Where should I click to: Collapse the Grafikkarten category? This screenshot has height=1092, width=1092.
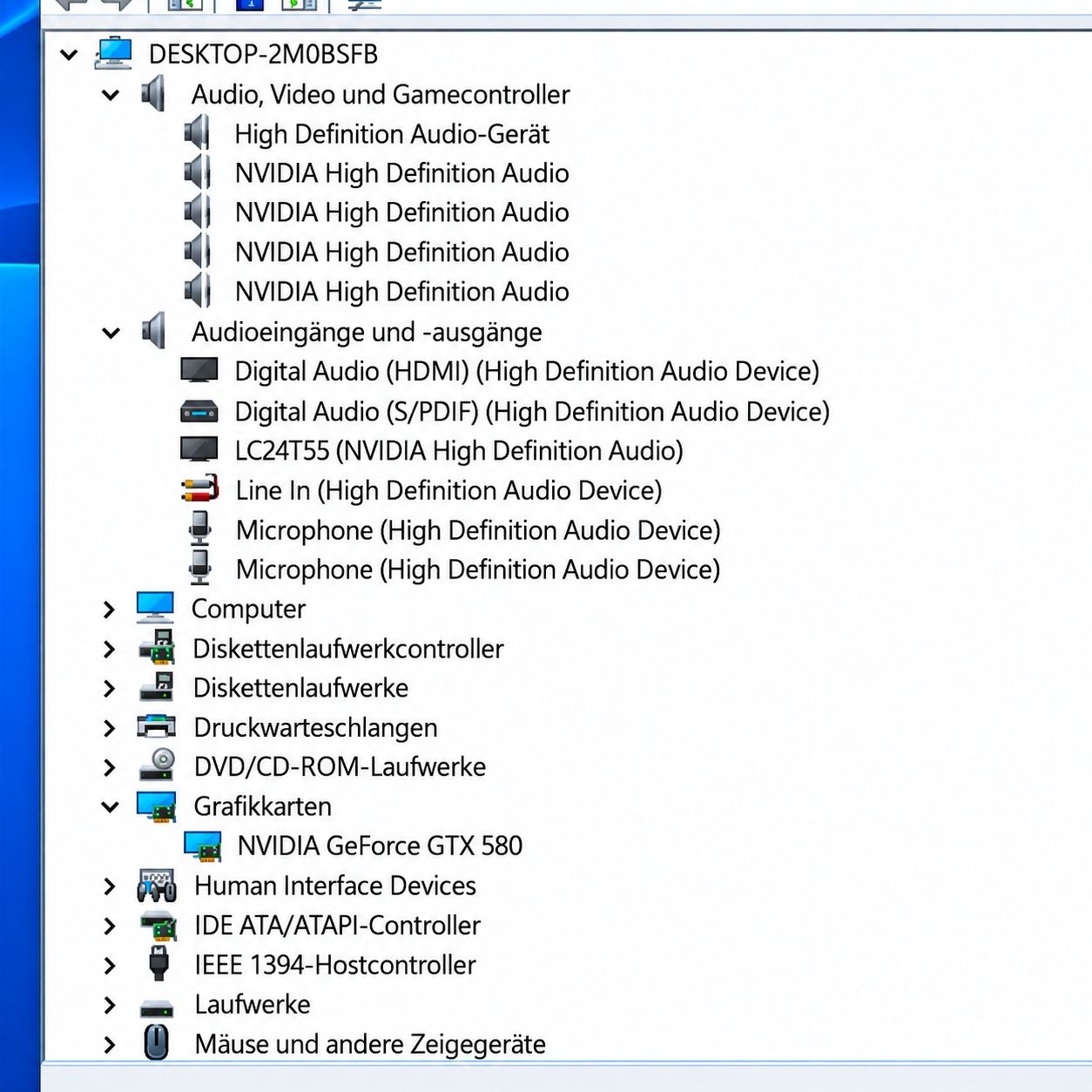(x=111, y=807)
